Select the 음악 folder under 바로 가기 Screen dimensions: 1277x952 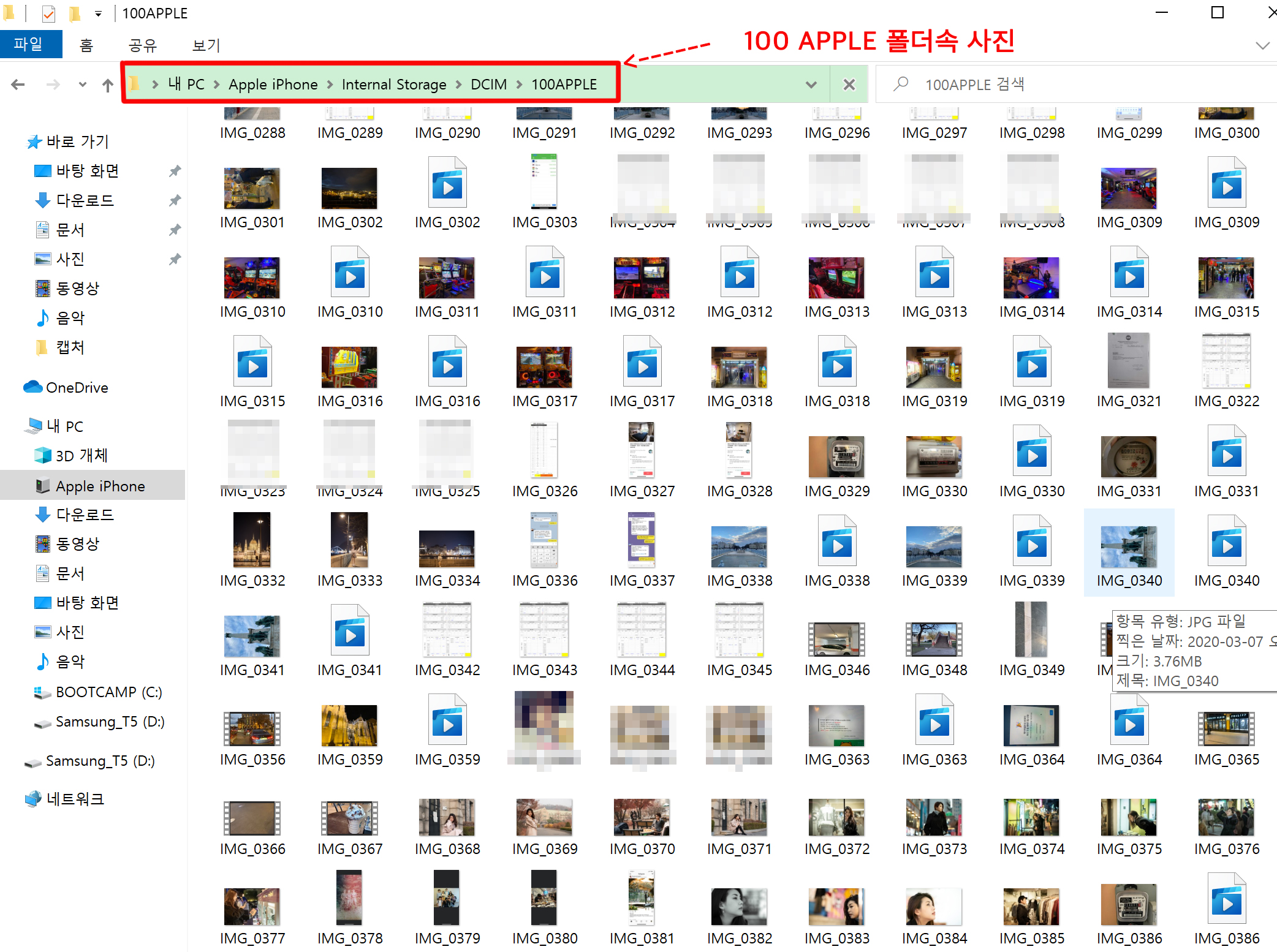[70, 317]
